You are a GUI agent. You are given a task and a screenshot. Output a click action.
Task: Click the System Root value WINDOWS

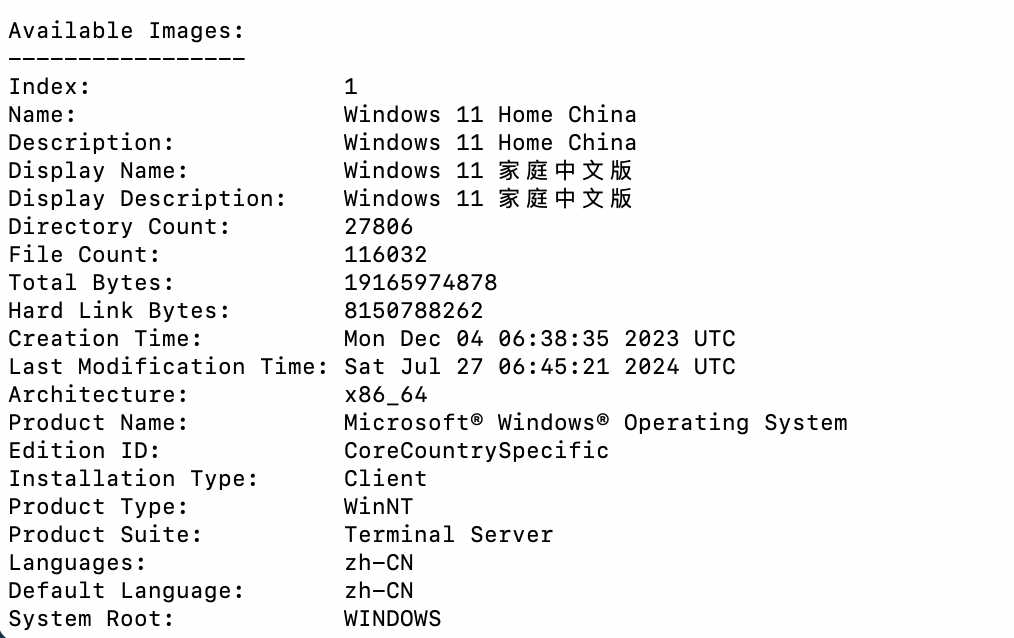pos(393,619)
